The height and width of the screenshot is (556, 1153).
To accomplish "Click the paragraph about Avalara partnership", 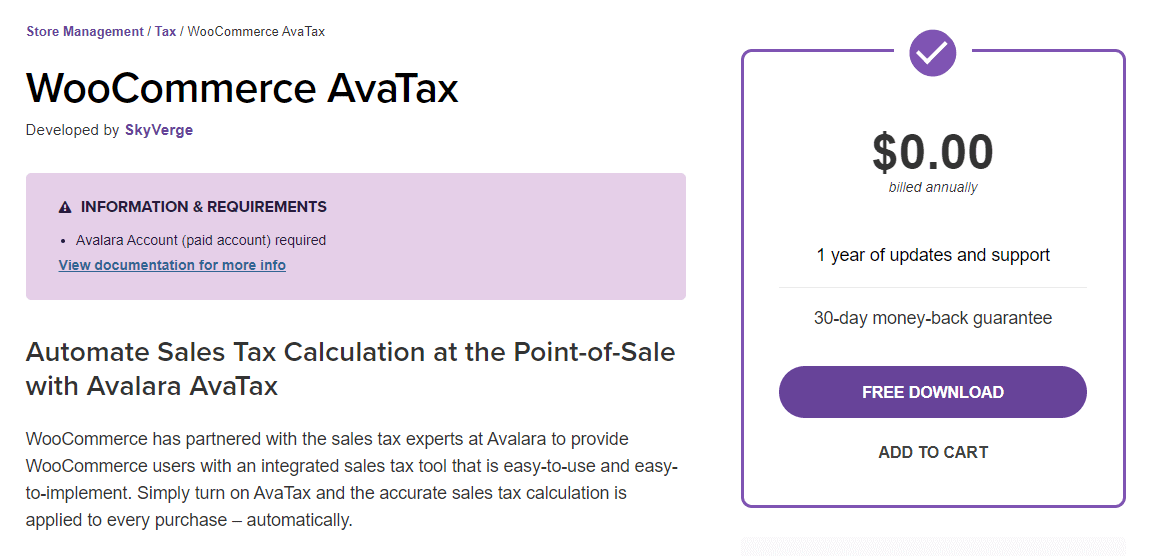I will coord(351,480).
